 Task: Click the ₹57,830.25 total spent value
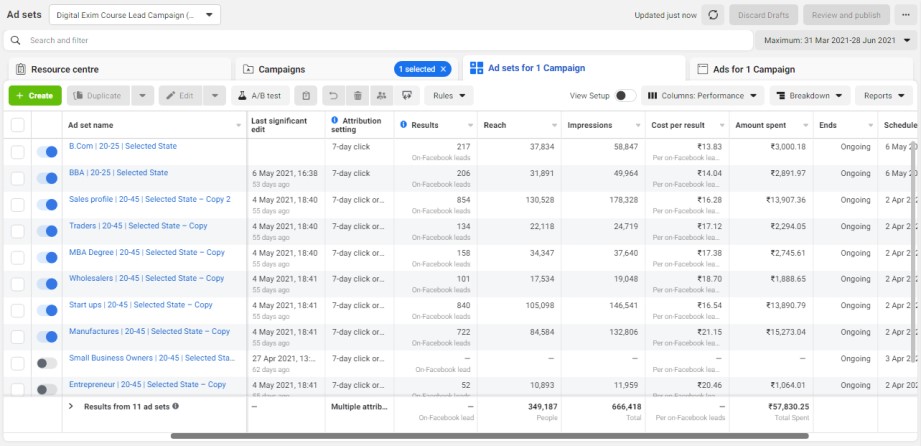(x=789, y=406)
